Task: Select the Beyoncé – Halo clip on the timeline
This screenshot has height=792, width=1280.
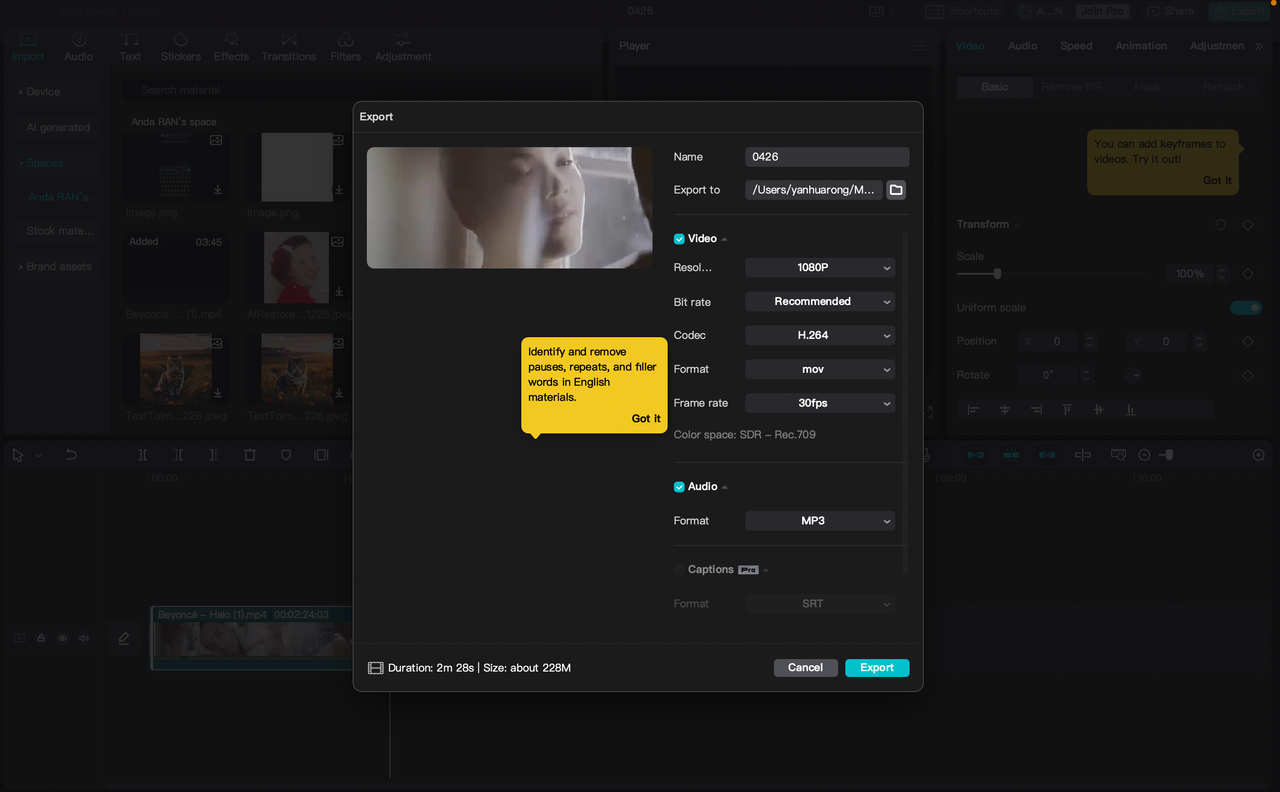Action: click(x=250, y=638)
